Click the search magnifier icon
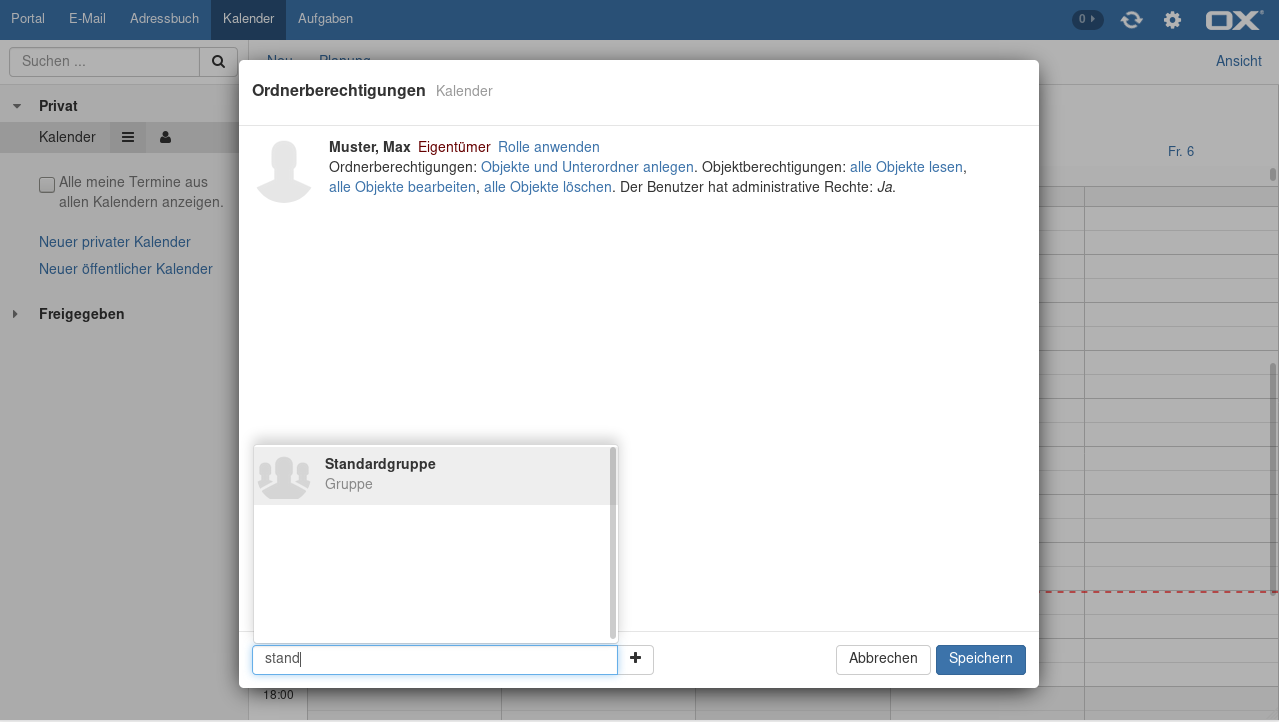The image size is (1279, 722). pos(218,61)
